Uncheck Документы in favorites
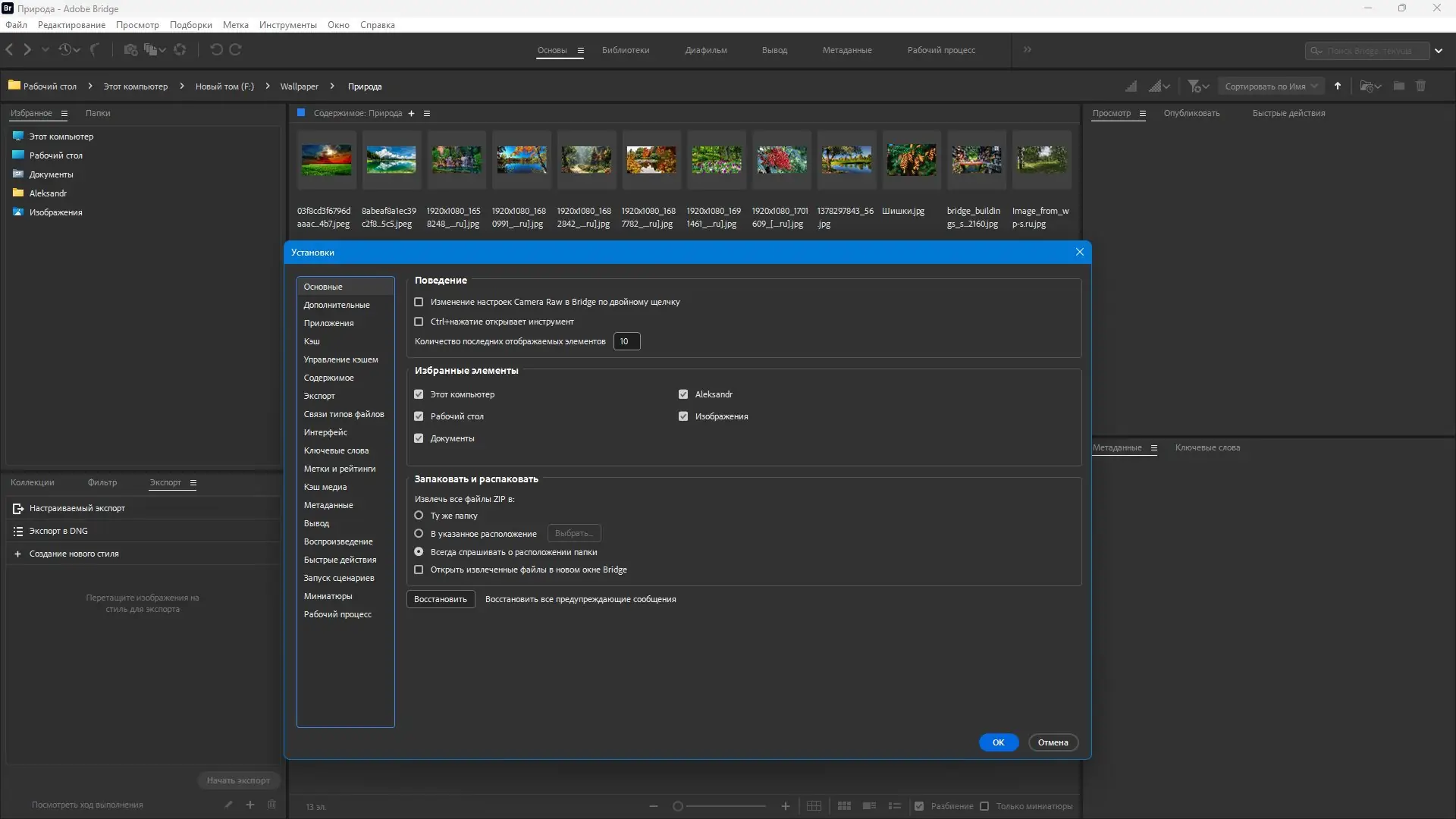This screenshot has height=819, width=1456. [x=419, y=438]
